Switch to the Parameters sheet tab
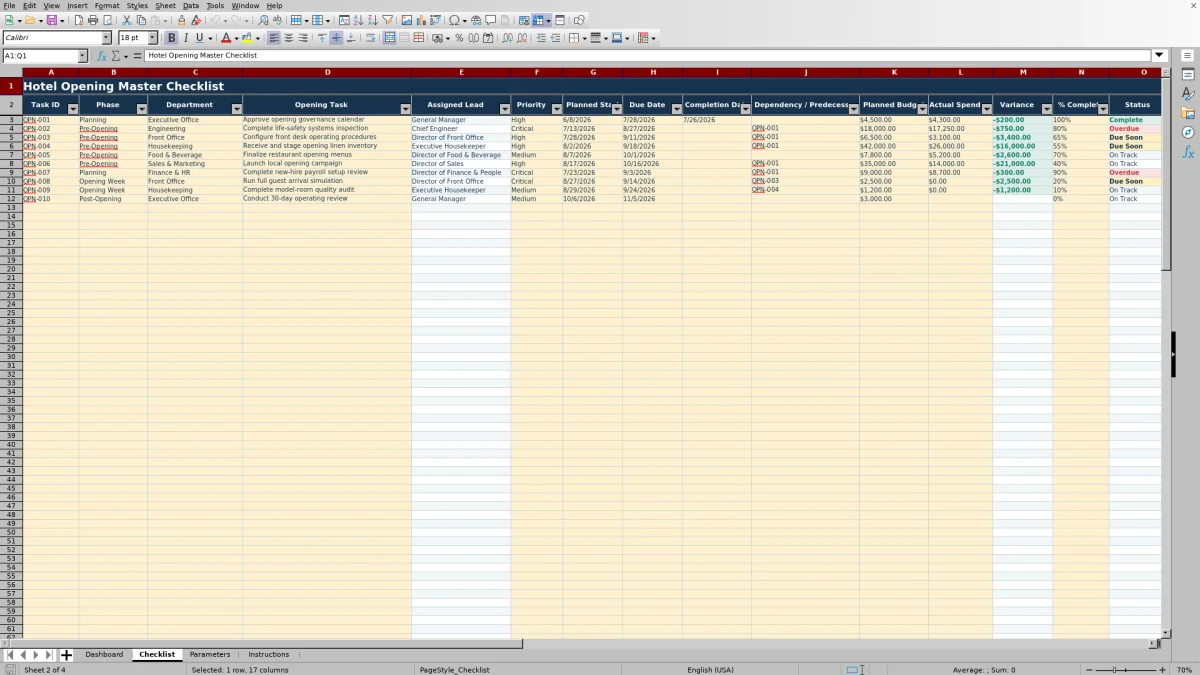 tap(209, 654)
